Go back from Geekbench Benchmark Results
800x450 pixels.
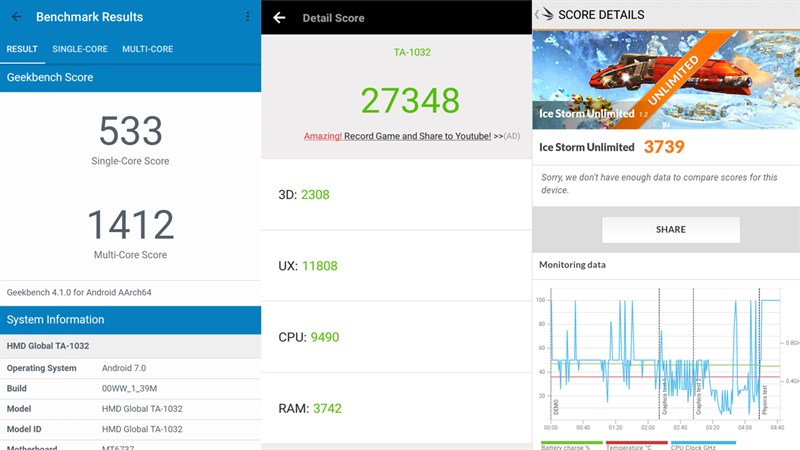click(x=16, y=17)
